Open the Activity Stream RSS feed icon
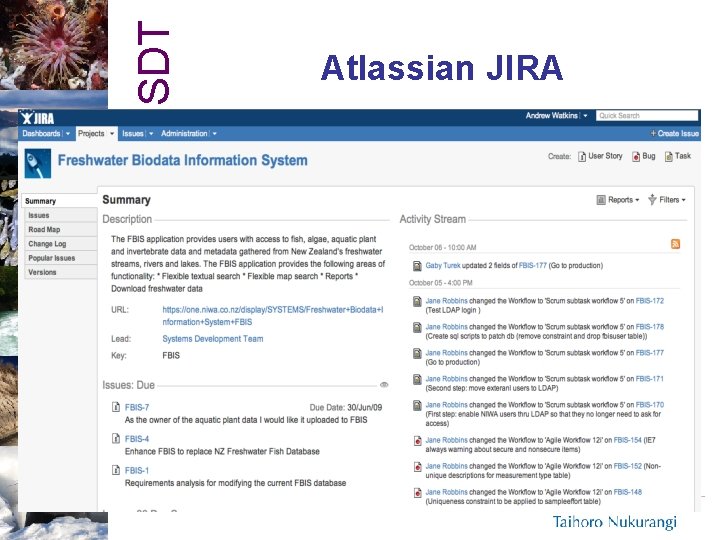Viewport: 720px width, 540px height. pyautogui.click(x=675, y=244)
